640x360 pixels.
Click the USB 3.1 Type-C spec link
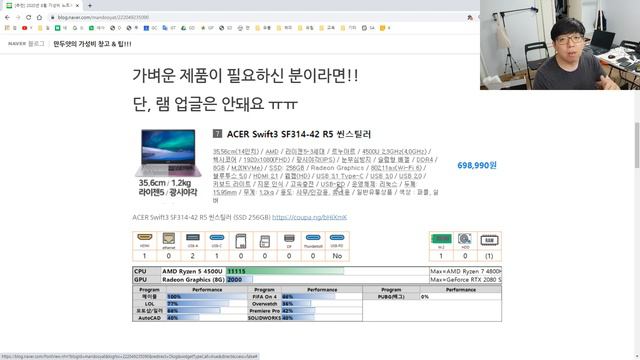click(340, 176)
